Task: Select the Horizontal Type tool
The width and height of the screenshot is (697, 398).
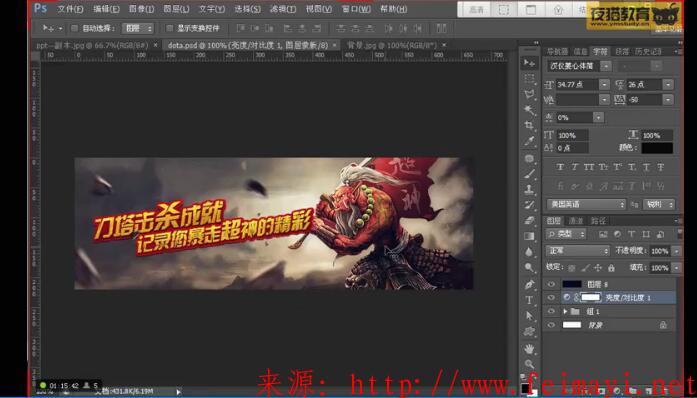Action: point(529,300)
